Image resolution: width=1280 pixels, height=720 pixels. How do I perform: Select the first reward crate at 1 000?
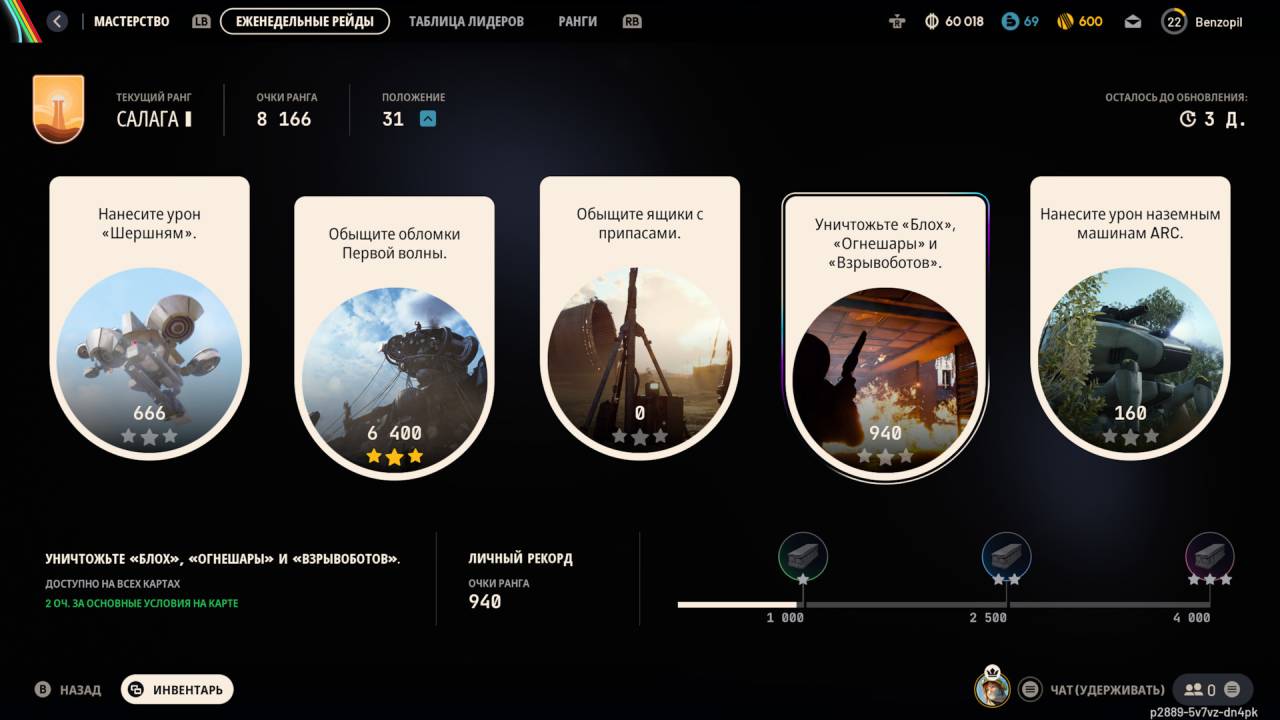click(x=803, y=557)
